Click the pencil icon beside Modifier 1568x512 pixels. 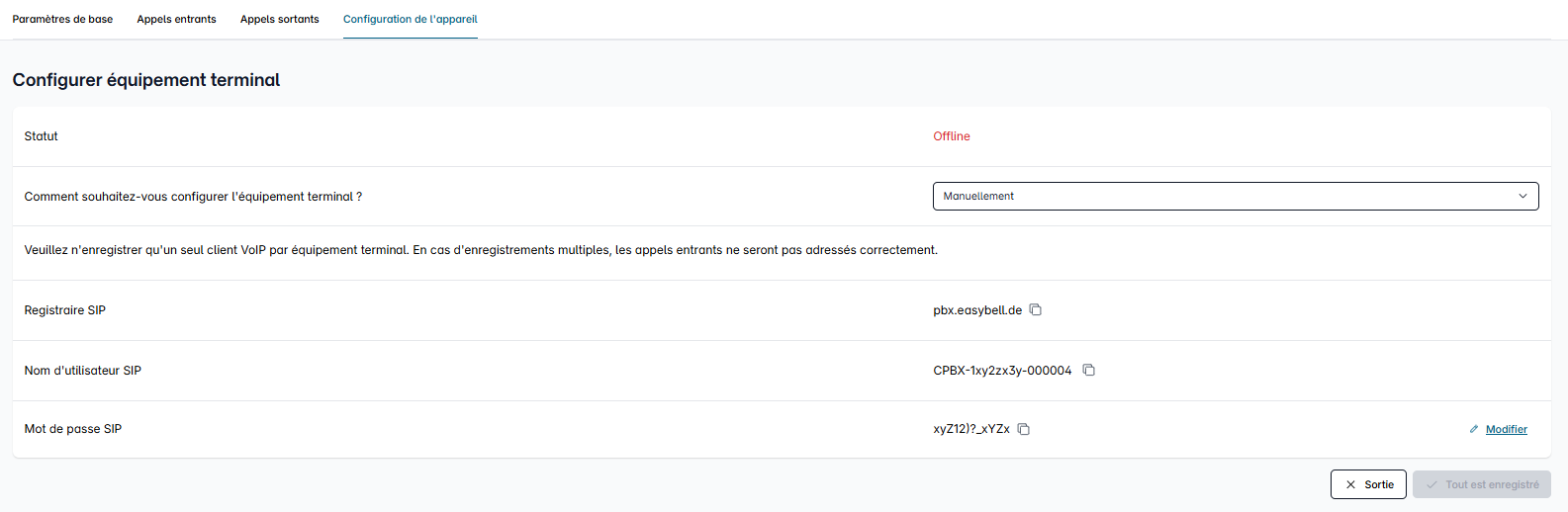tap(1474, 429)
